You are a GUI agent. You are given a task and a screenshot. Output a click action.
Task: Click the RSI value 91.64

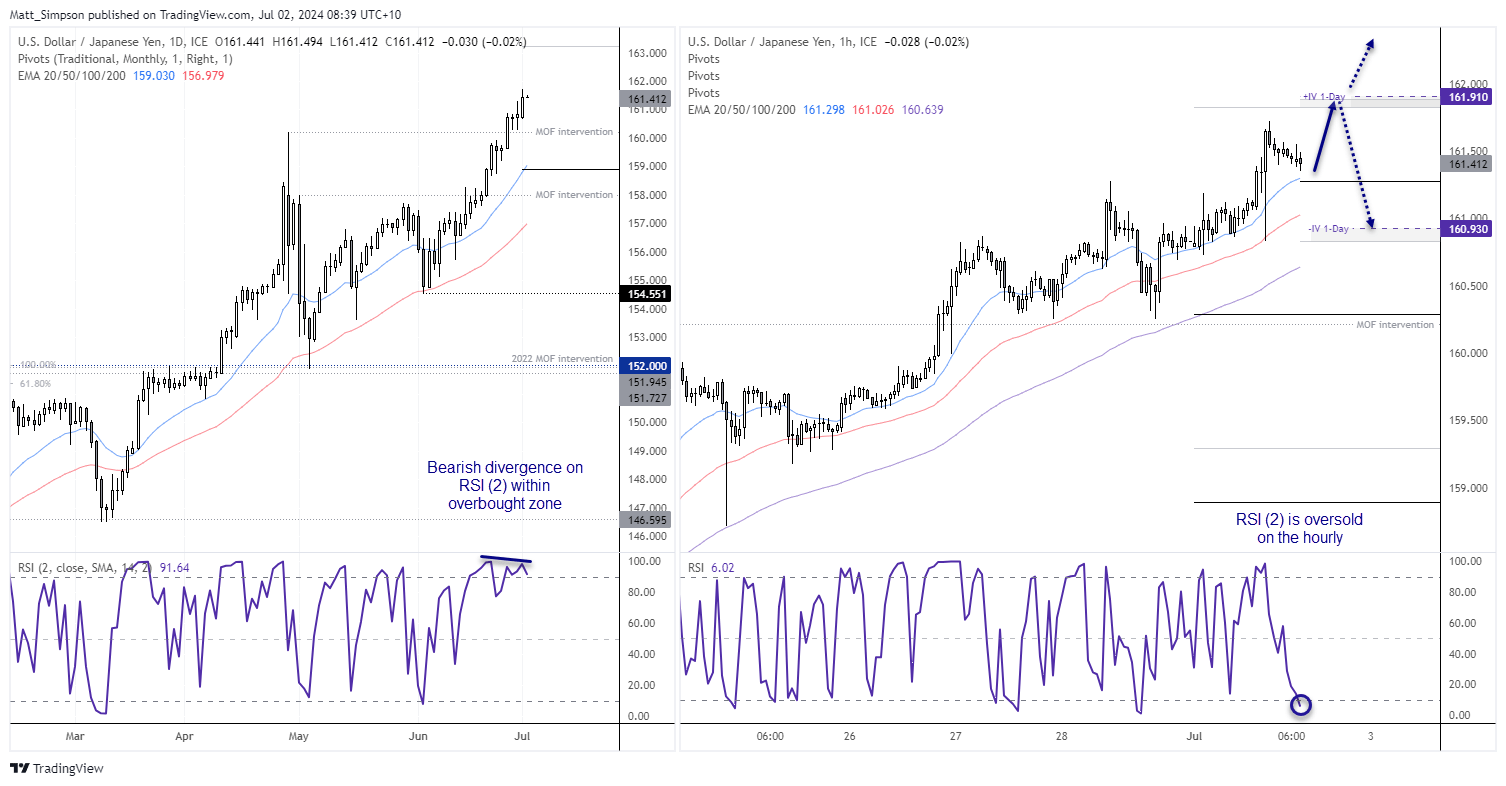pyautogui.click(x=172, y=567)
